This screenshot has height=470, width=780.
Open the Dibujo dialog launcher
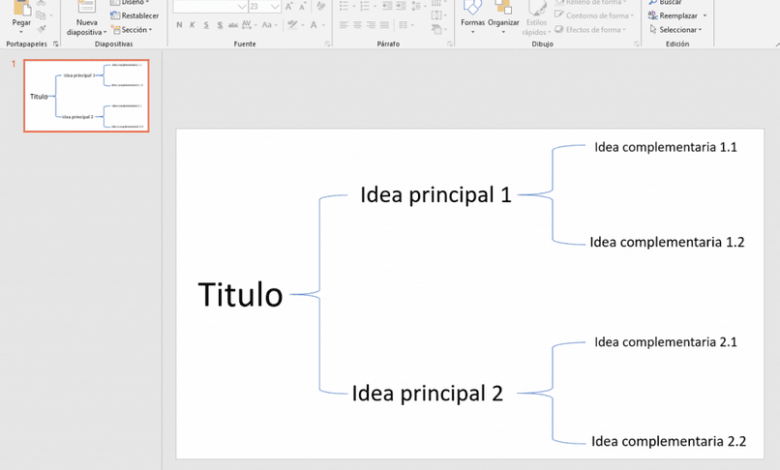[636, 44]
